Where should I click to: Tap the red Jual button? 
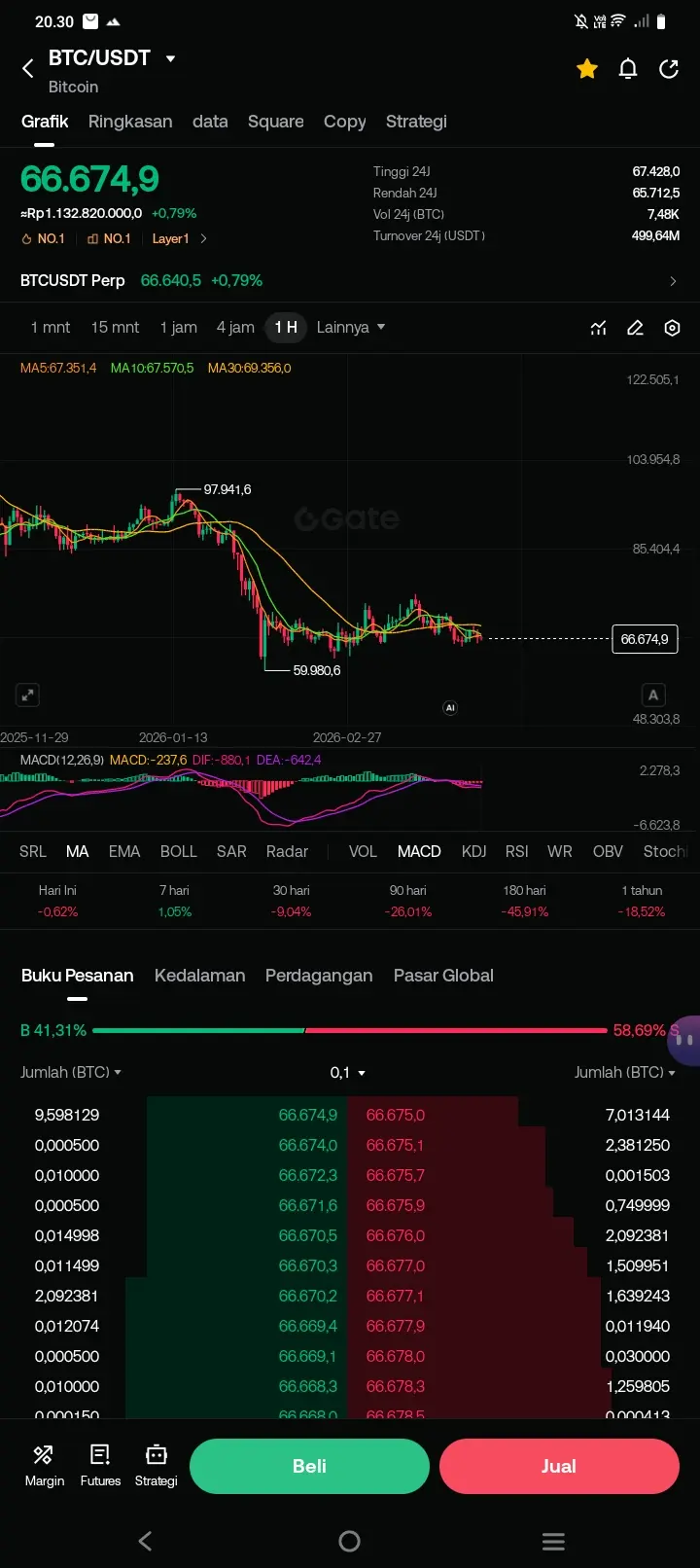(x=559, y=1466)
